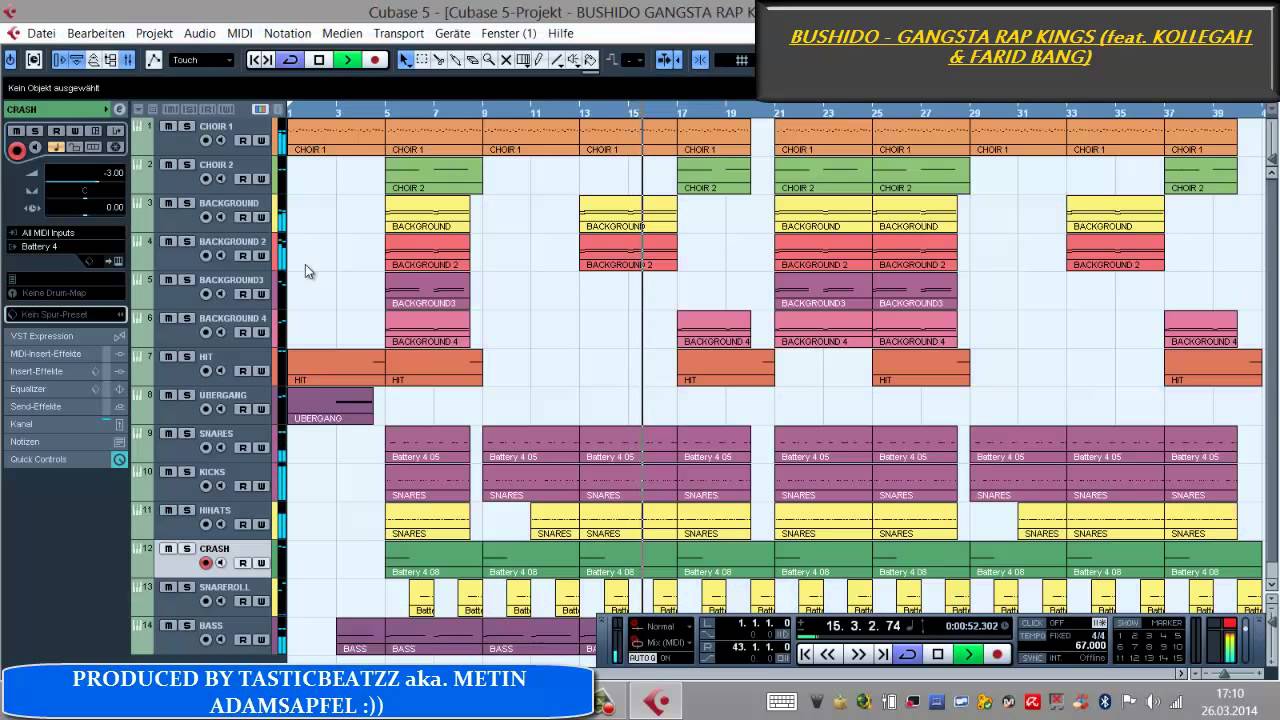1280x720 pixels.
Task: Click the automation curve icon
Action: pyautogui.click(x=154, y=60)
